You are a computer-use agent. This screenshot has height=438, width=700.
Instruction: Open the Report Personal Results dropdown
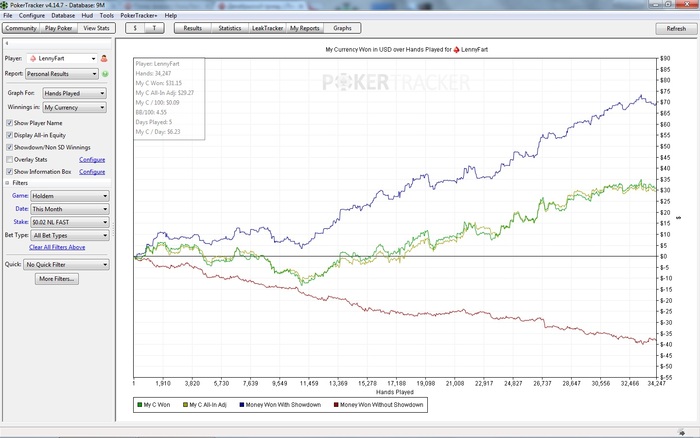pos(62,74)
